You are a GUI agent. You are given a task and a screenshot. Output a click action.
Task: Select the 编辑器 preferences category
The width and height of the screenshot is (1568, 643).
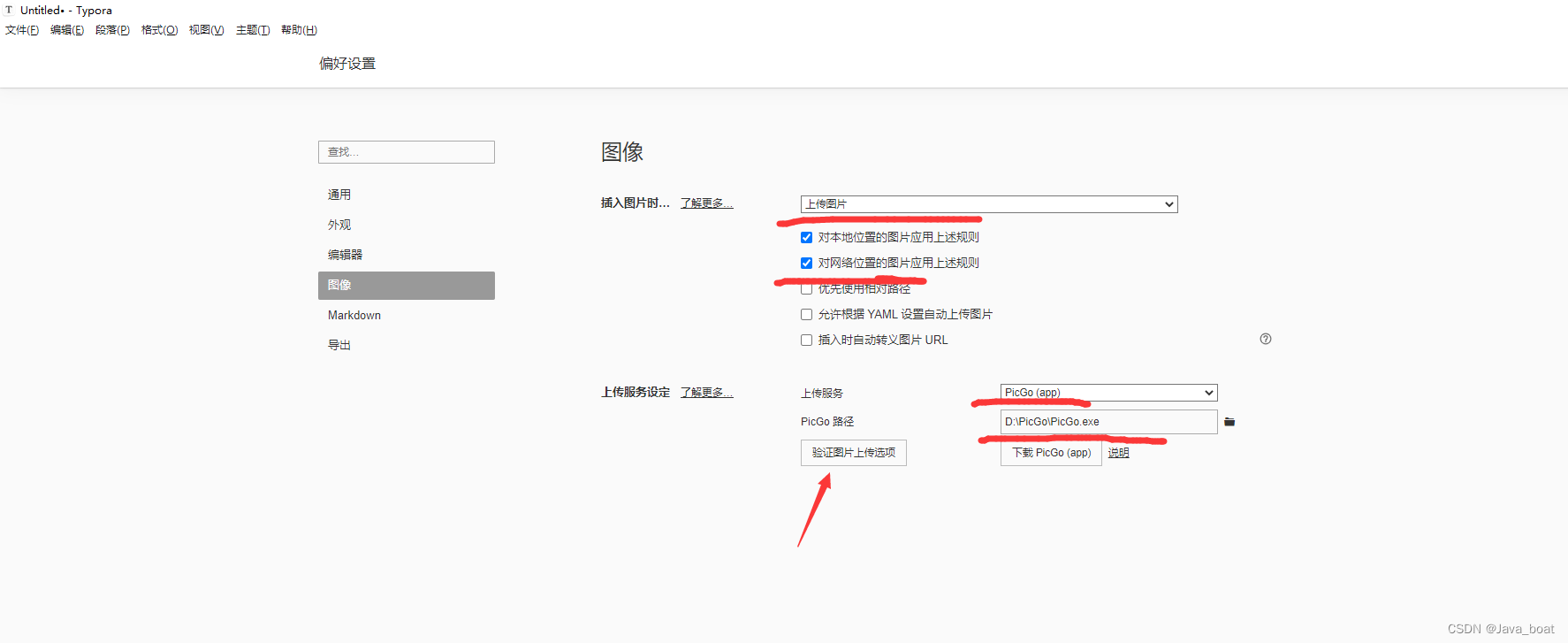click(x=407, y=255)
